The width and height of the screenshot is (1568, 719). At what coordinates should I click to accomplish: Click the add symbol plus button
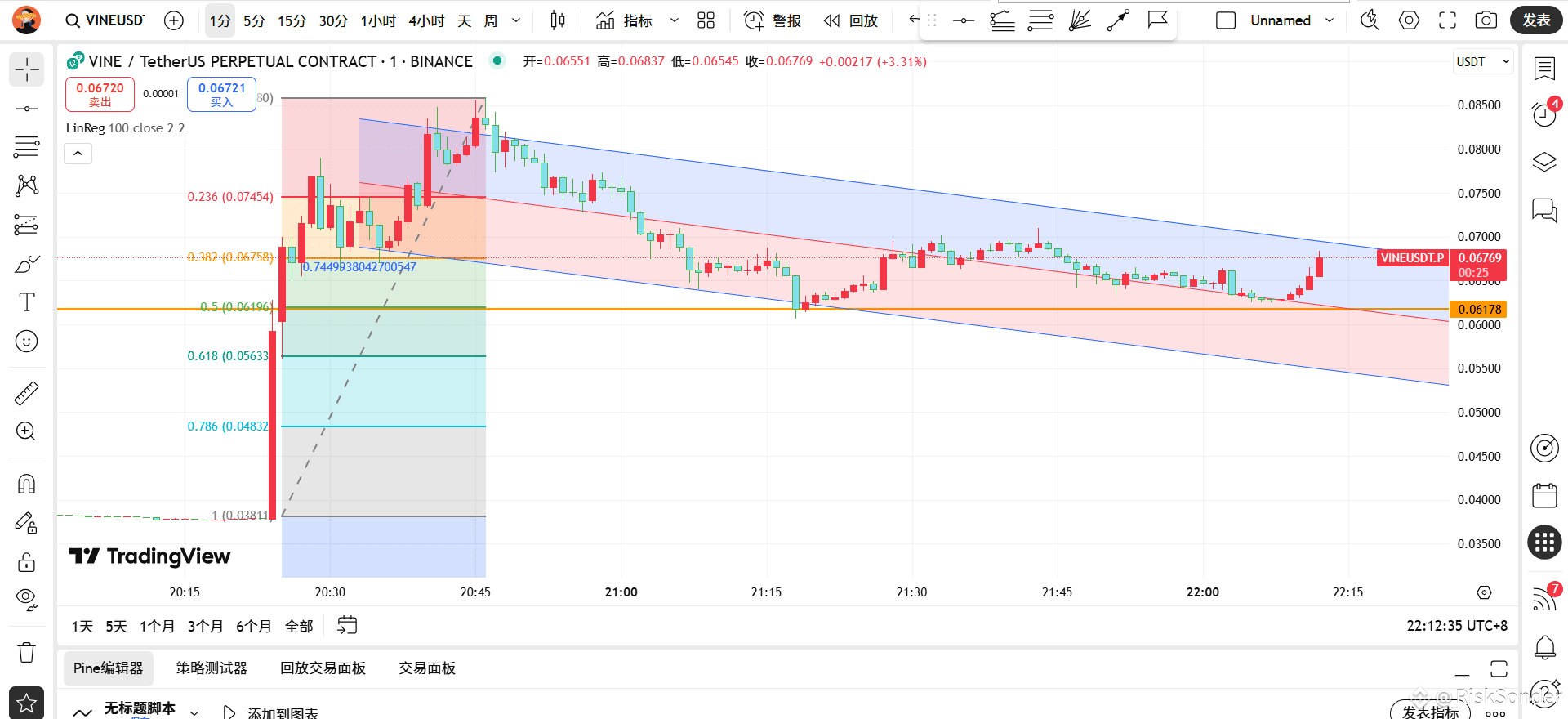(174, 20)
